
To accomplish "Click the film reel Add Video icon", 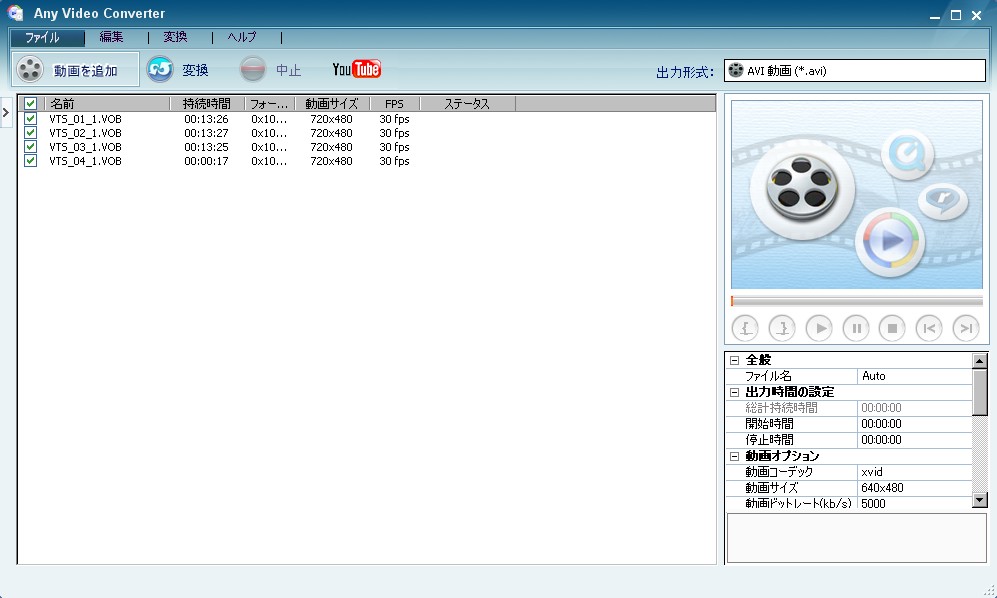I will pyautogui.click(x=30, y=69).
